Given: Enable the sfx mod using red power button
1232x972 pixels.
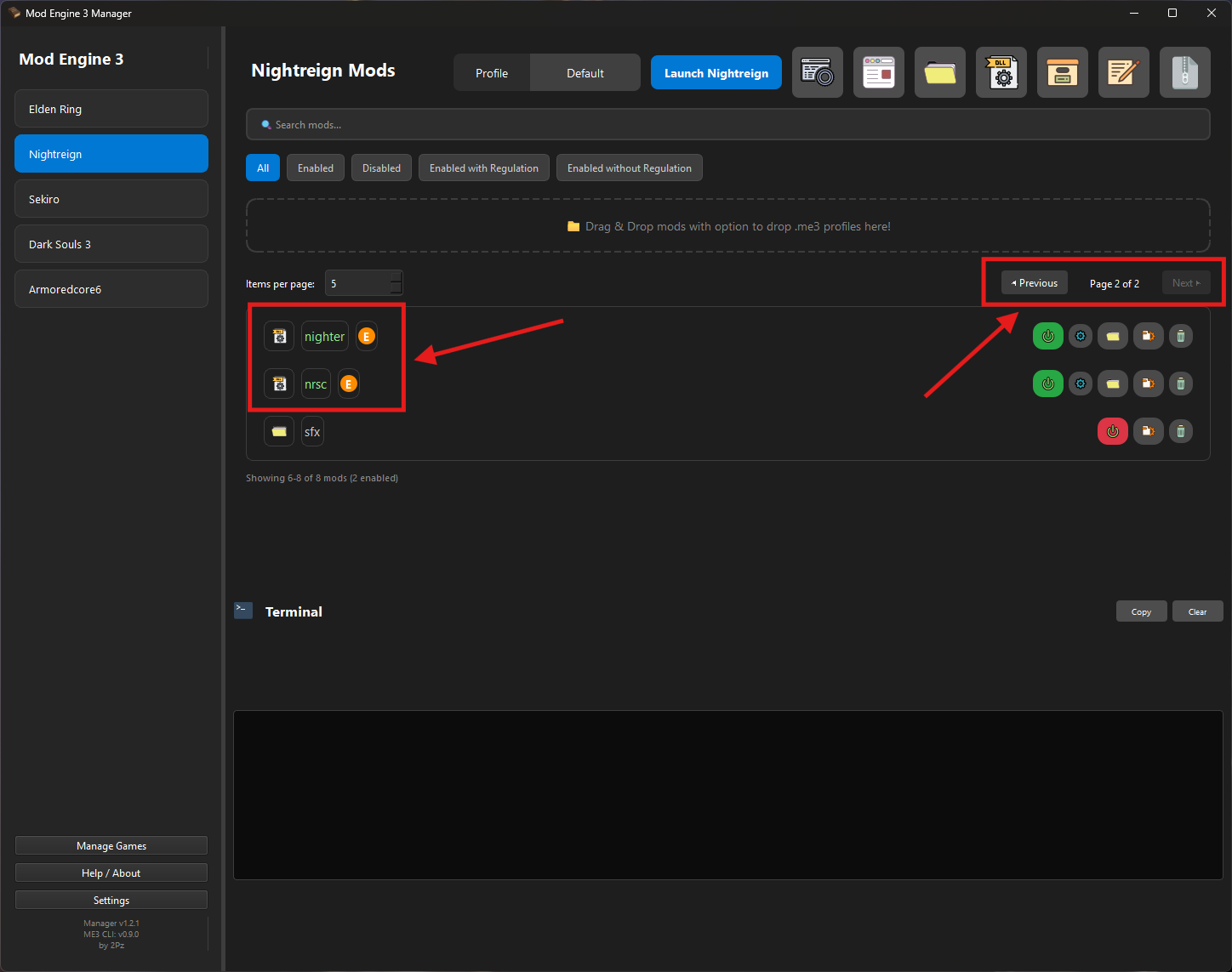Looking at the screenshot, I should (x=1113, y=431).
